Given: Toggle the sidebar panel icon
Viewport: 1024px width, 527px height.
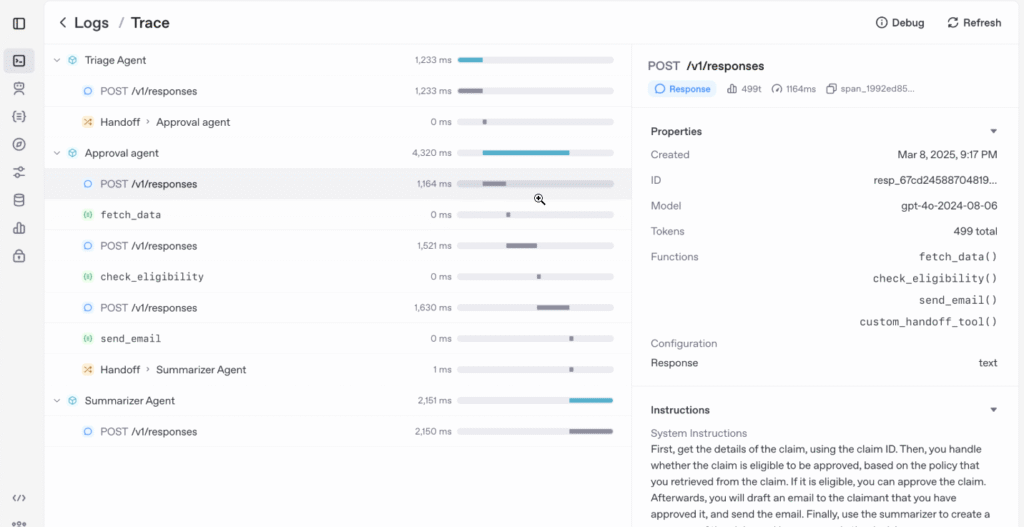Looking at the screenshot, I should coord(19,23).
